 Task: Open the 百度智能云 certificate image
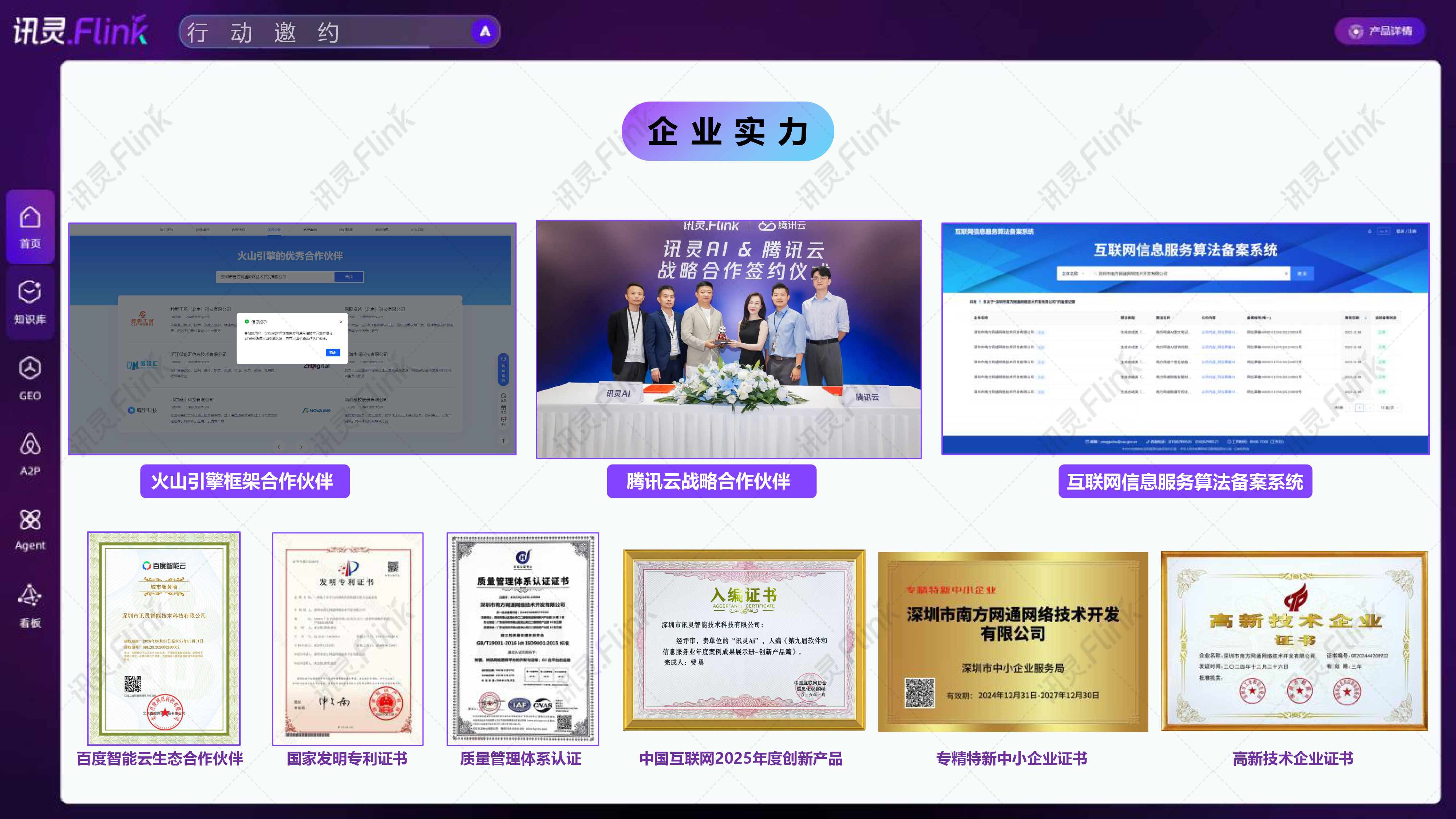(x=164, y=639)
